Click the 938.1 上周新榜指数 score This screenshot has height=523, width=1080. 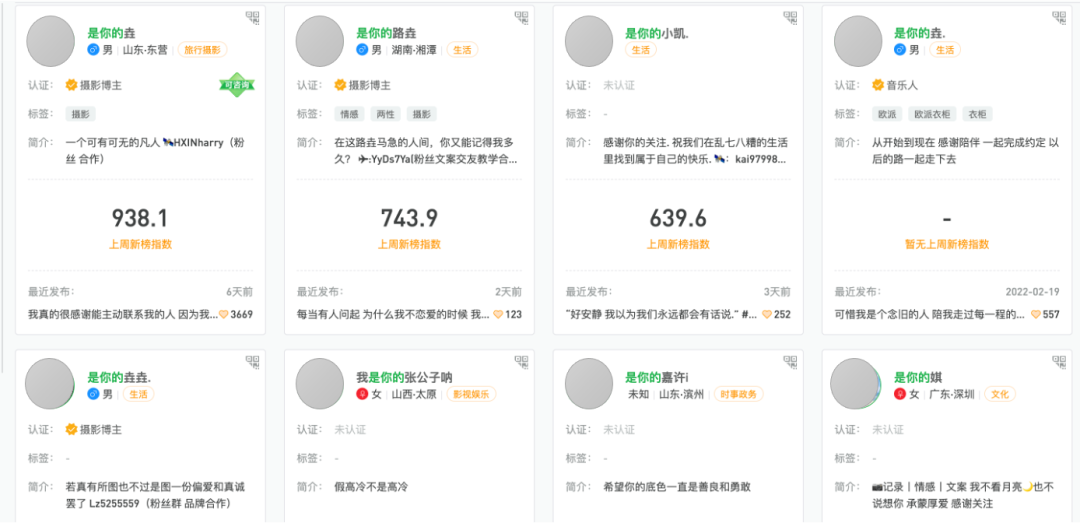tap(140, 218)
